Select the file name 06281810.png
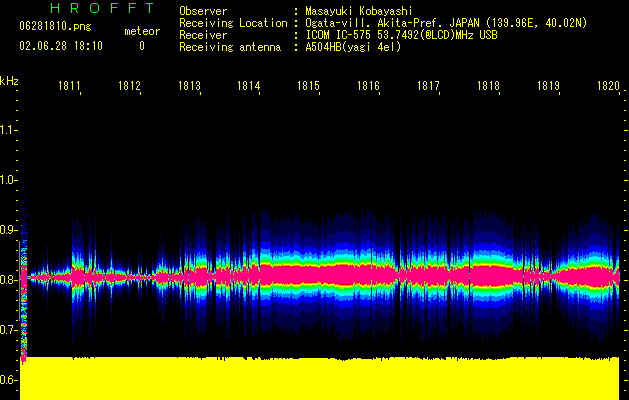The width and height of the screenshot is (629, 400). pos(55,27)
